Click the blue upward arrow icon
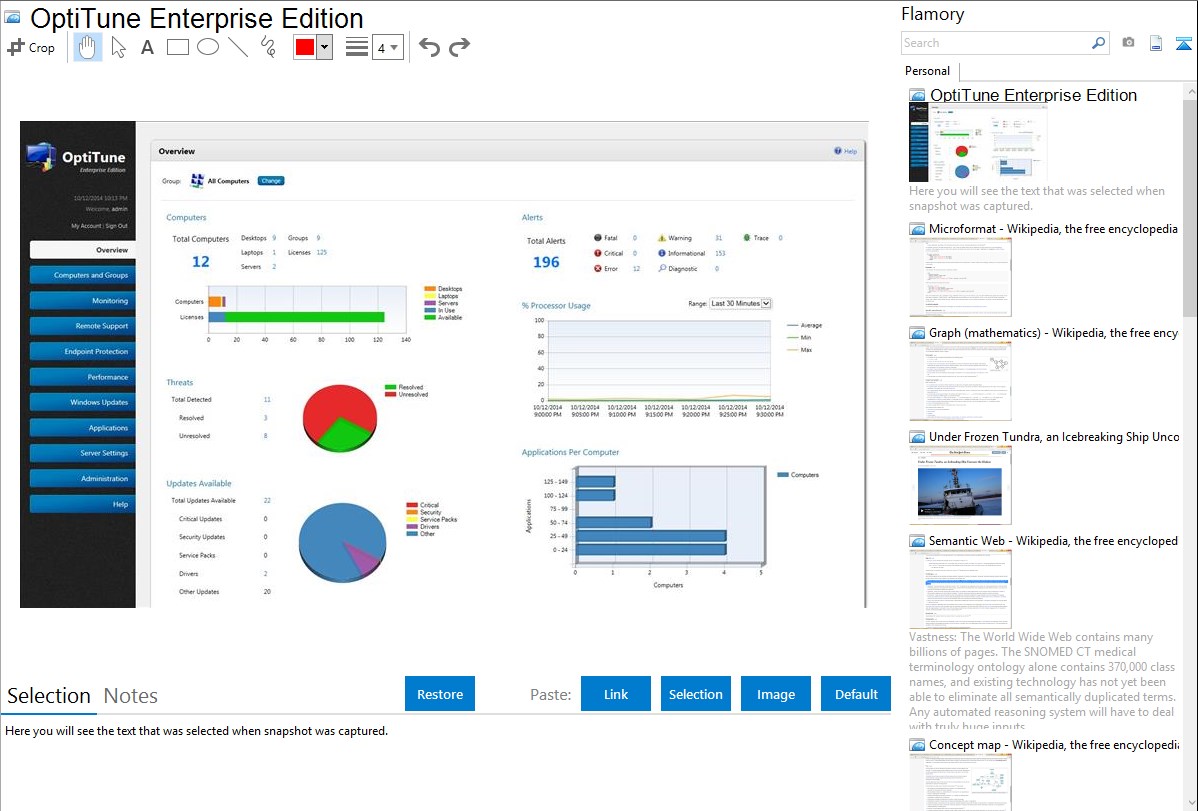The height and width of the screenshot is (811, 1198). click(x=1183, y=44)
